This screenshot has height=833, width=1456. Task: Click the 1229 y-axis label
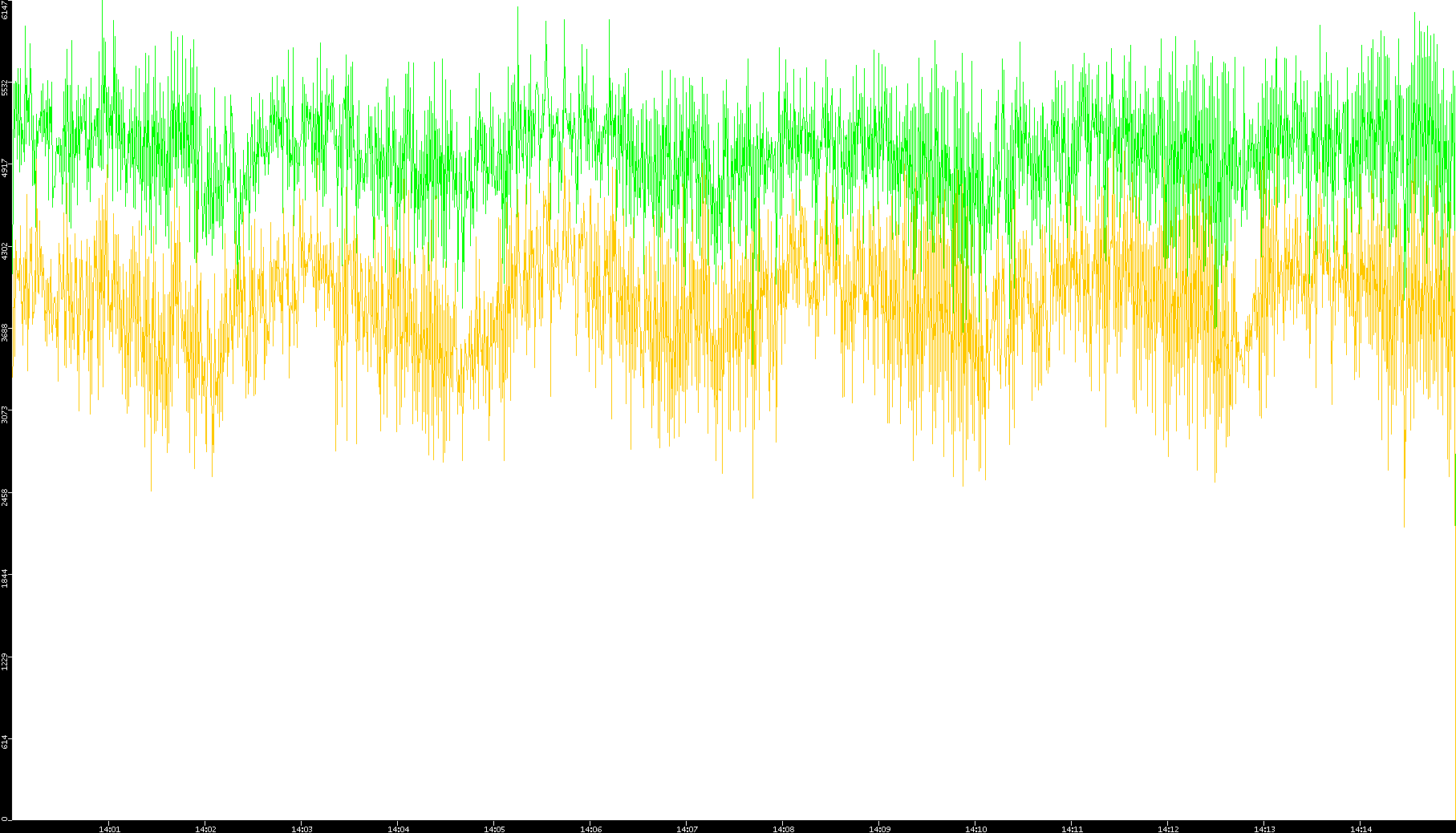point(5,661)
